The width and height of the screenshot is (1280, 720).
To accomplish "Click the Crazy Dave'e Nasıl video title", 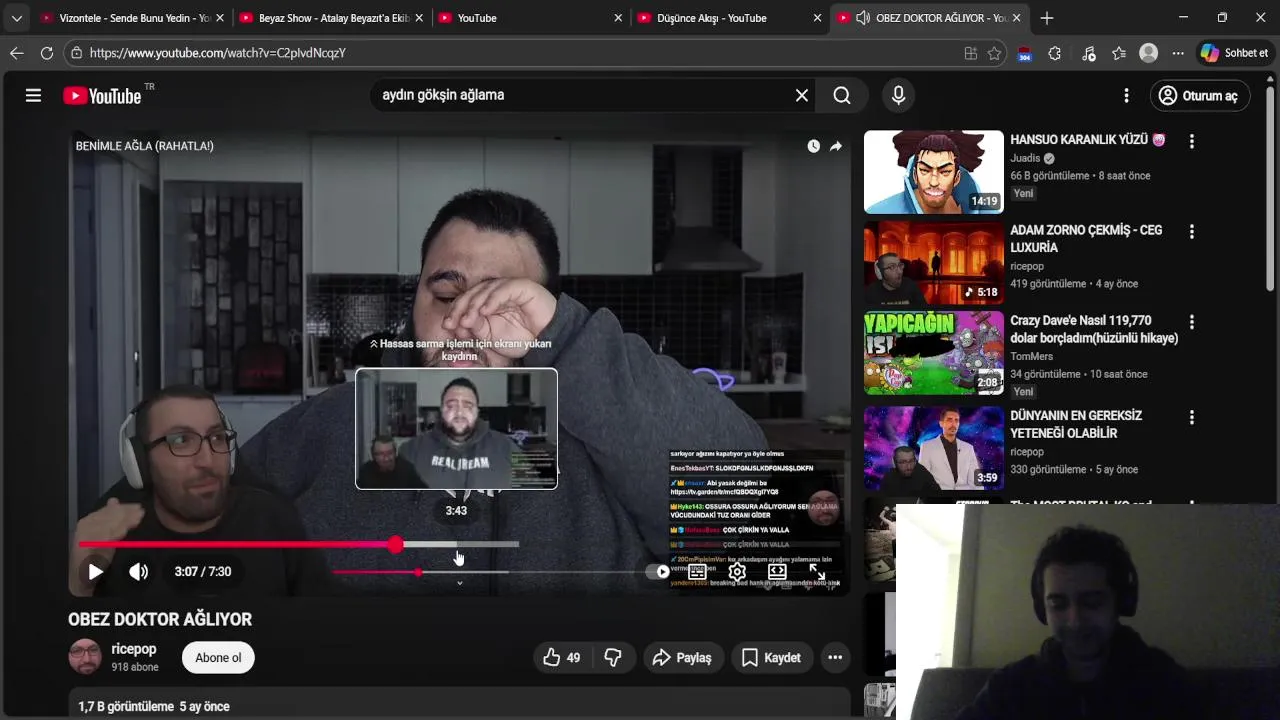I will click(1094, 330).
